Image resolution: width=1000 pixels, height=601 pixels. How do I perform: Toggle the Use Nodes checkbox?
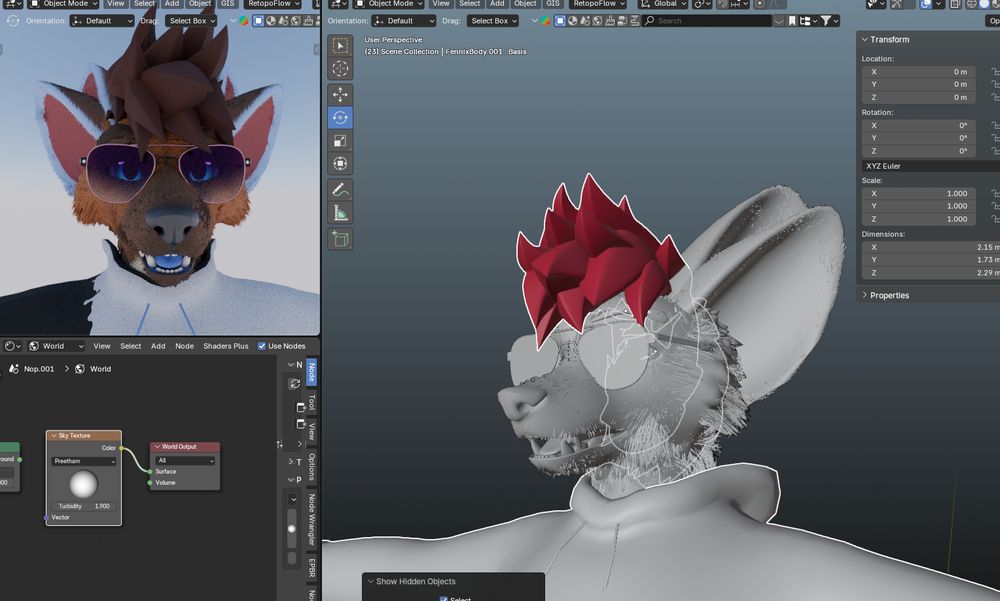click(262, 346)
